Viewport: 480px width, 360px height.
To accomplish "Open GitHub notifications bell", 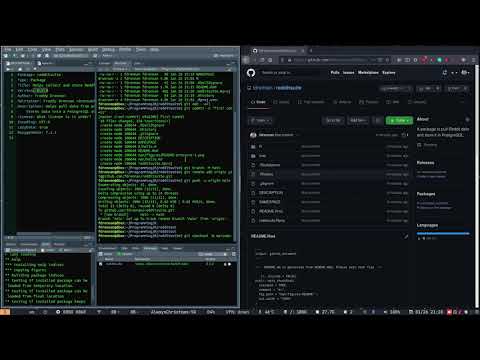I will coord(445,72).
